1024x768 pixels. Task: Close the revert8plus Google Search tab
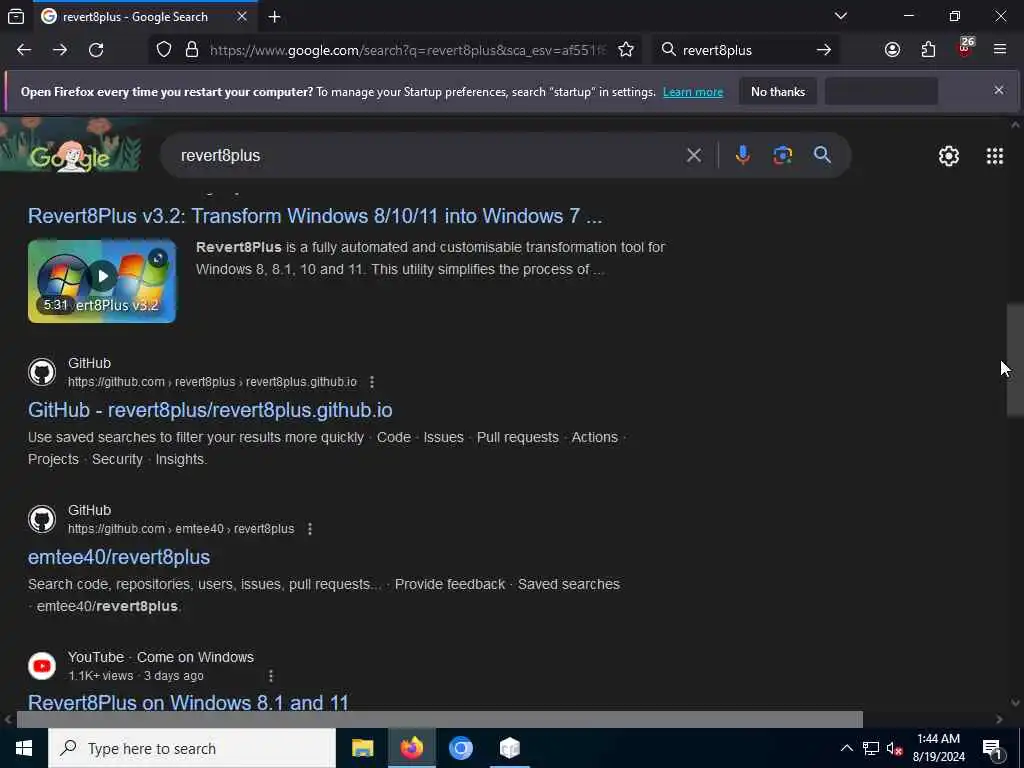242,16
